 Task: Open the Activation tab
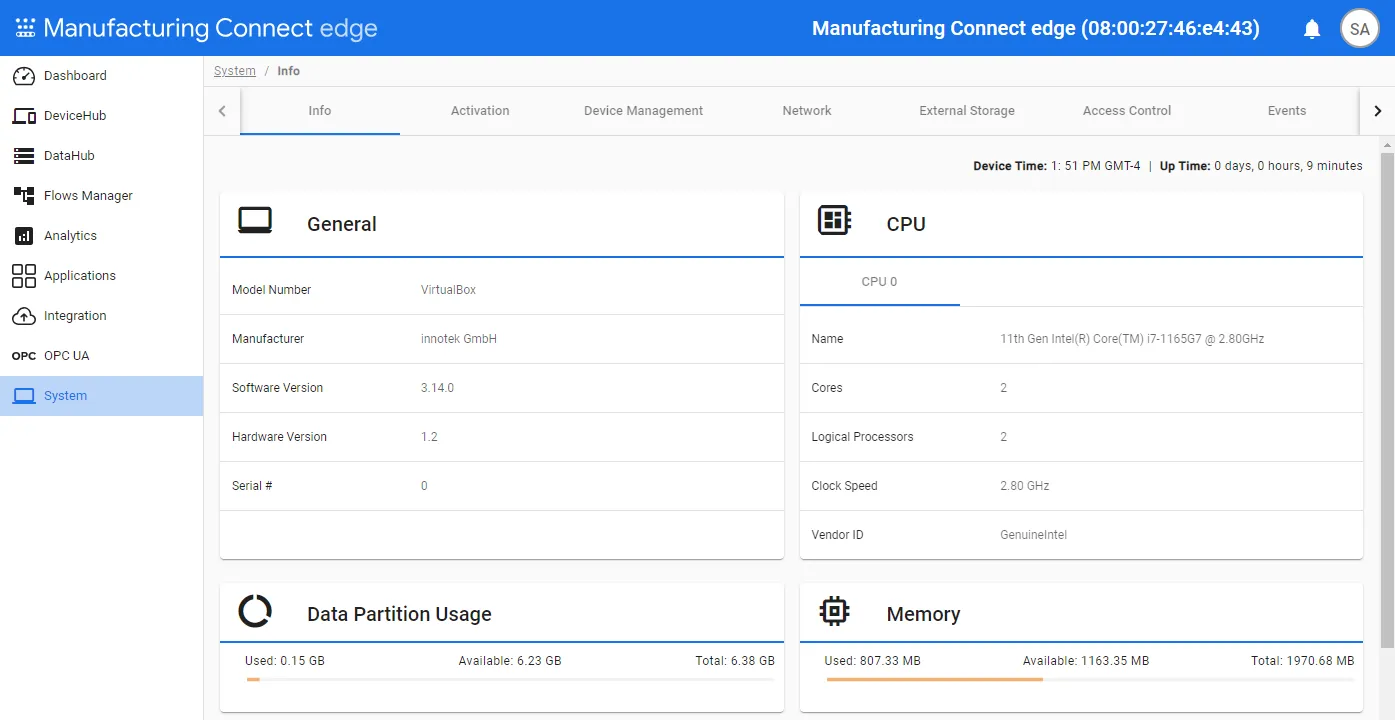(480, 111)
